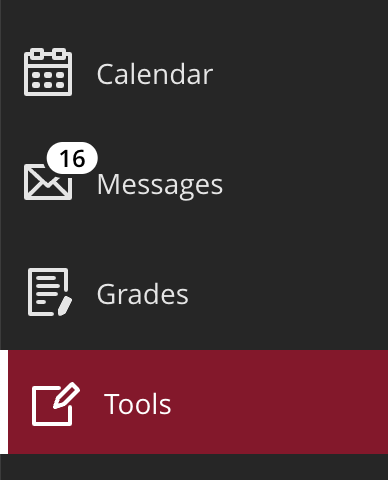388x480 pixels.
Task: Select the Grades sheet-with-pencil icon
Action: 50,292
